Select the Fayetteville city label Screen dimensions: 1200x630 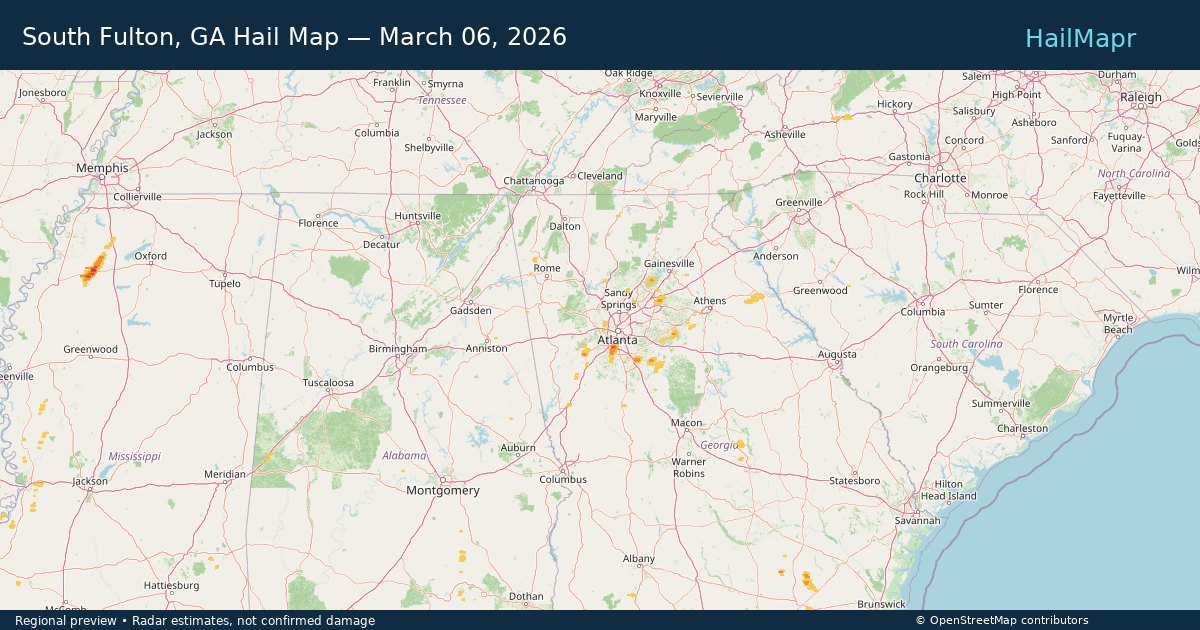(x=1119, y=196)
